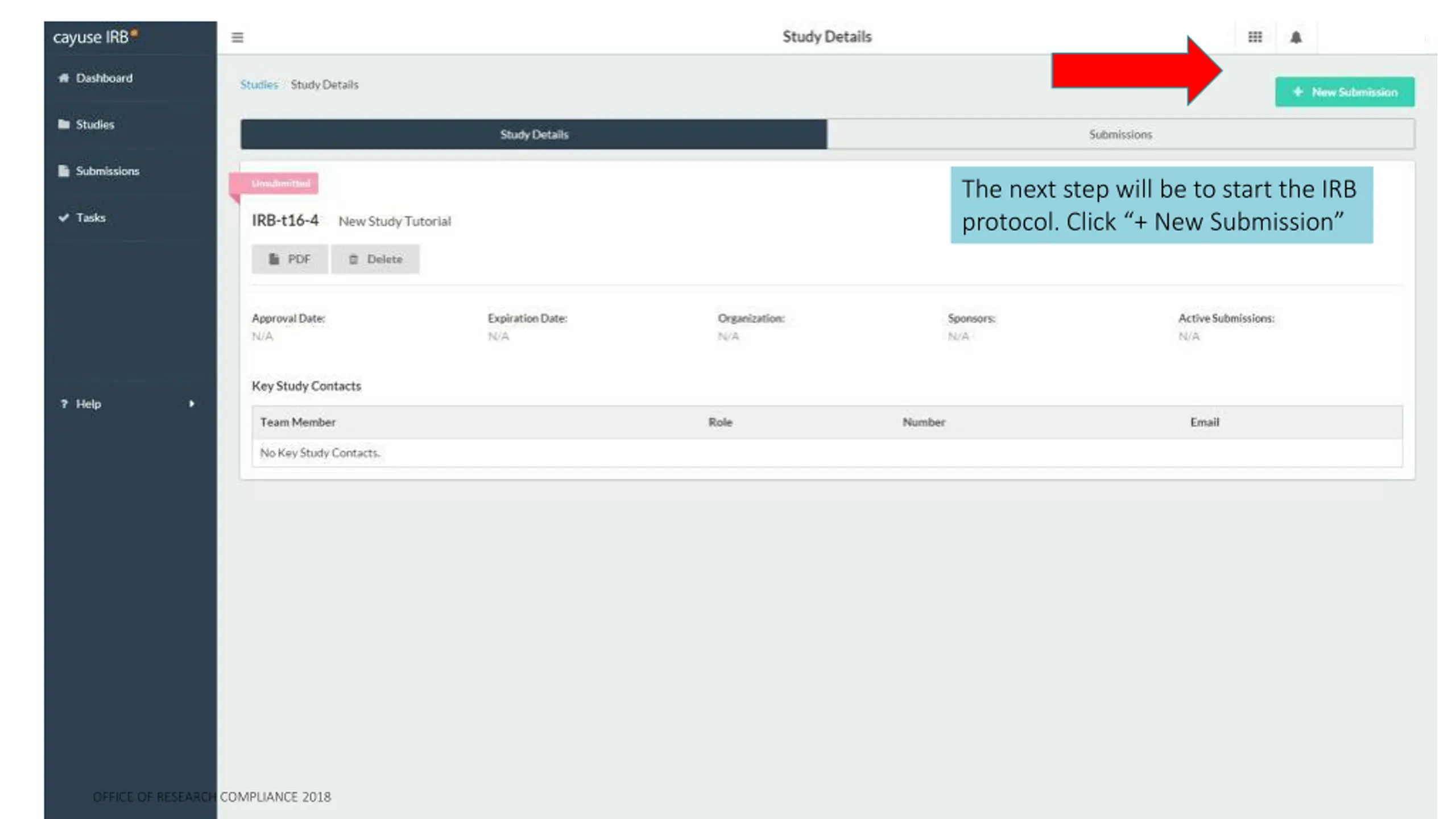Click the Studies folder icon in sidebar

point(64,124)
